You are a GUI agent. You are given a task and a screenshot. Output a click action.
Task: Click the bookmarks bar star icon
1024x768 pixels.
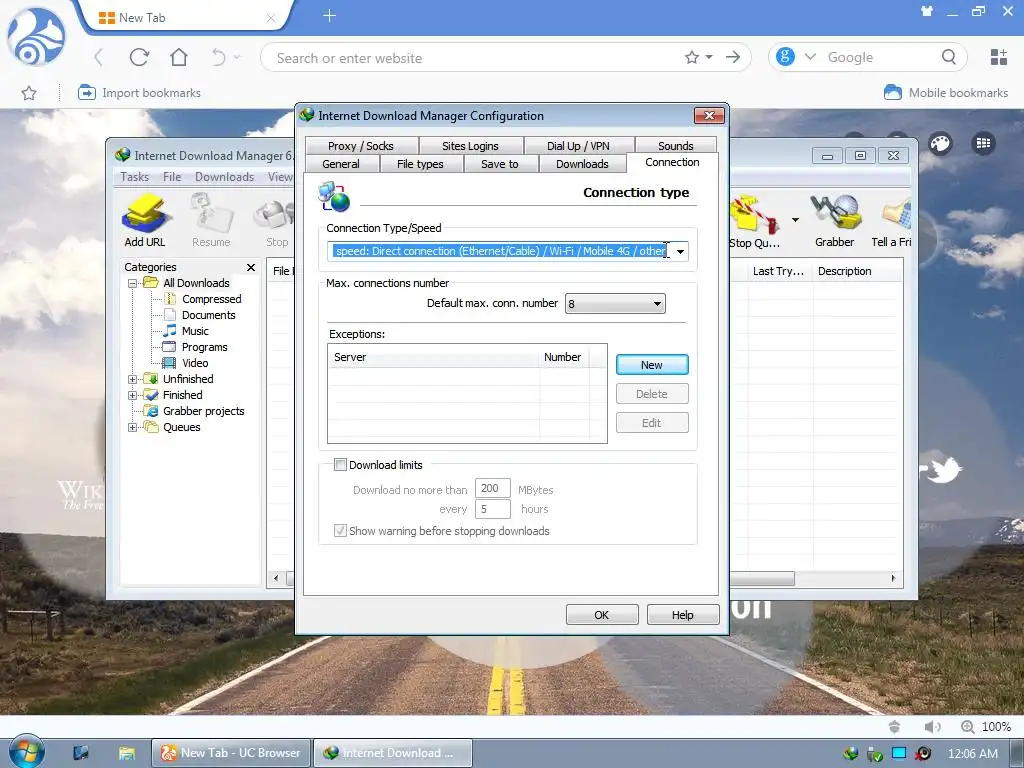[x=29, y=93]
